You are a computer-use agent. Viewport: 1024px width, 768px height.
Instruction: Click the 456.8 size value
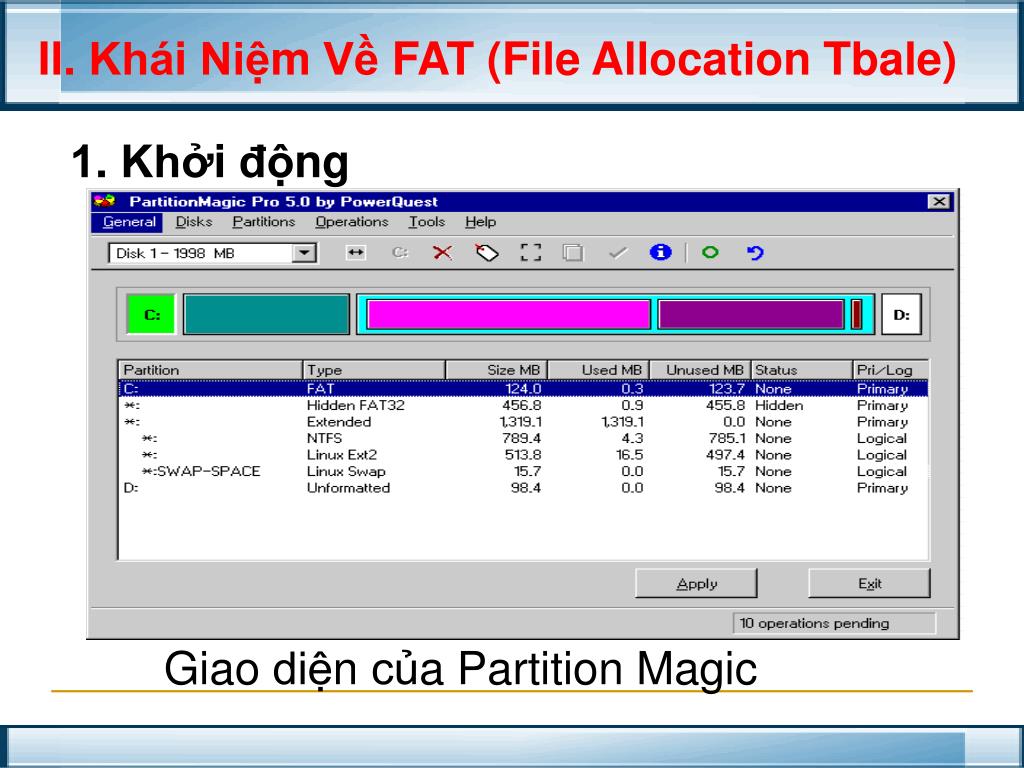coord(522,405)
